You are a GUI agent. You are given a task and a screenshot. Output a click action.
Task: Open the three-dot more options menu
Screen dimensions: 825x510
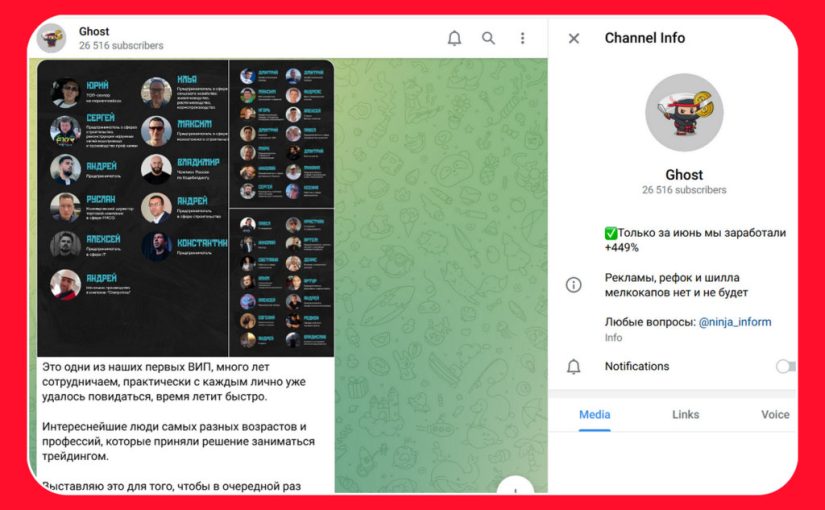pyautogui.click(x=522, y=38)
